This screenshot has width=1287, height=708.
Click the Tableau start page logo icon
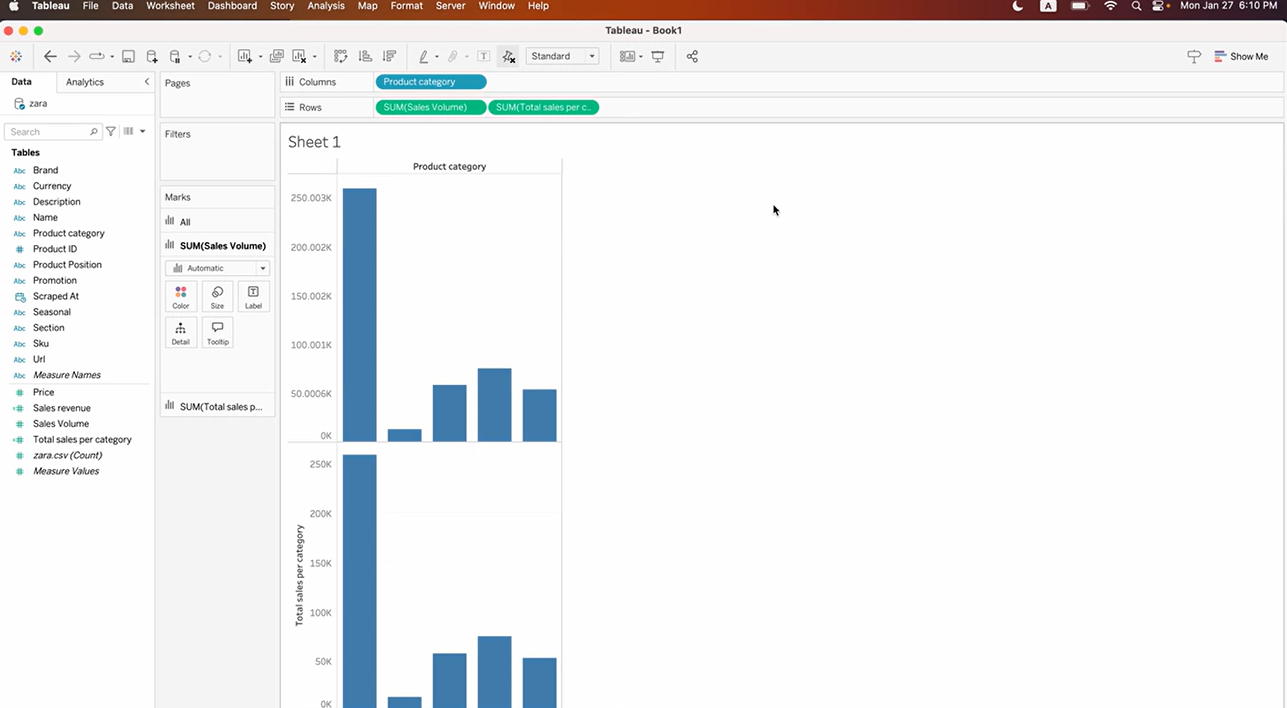(x=16, y=57)
